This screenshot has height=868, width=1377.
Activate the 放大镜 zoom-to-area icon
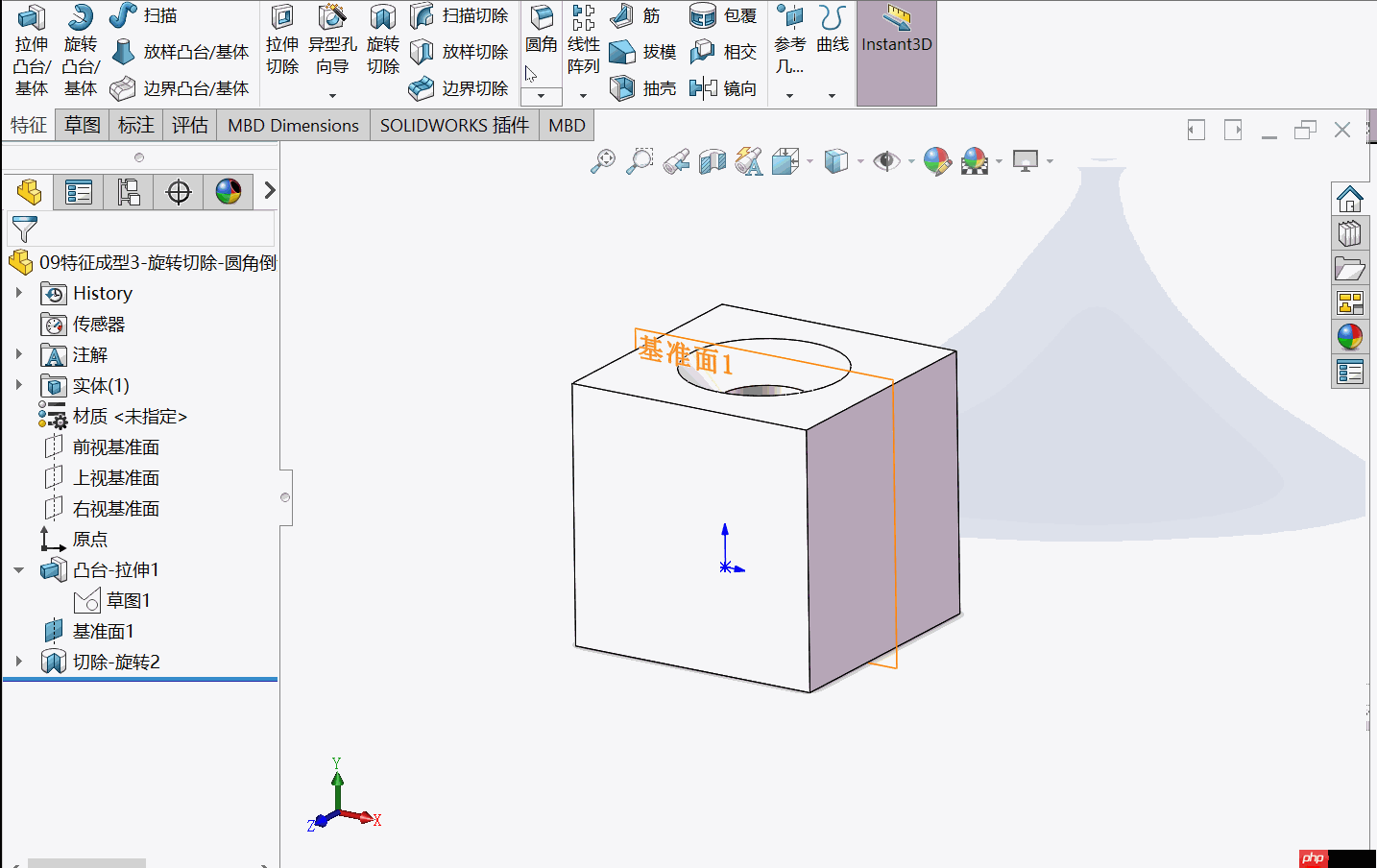click(x=640, y=160)
